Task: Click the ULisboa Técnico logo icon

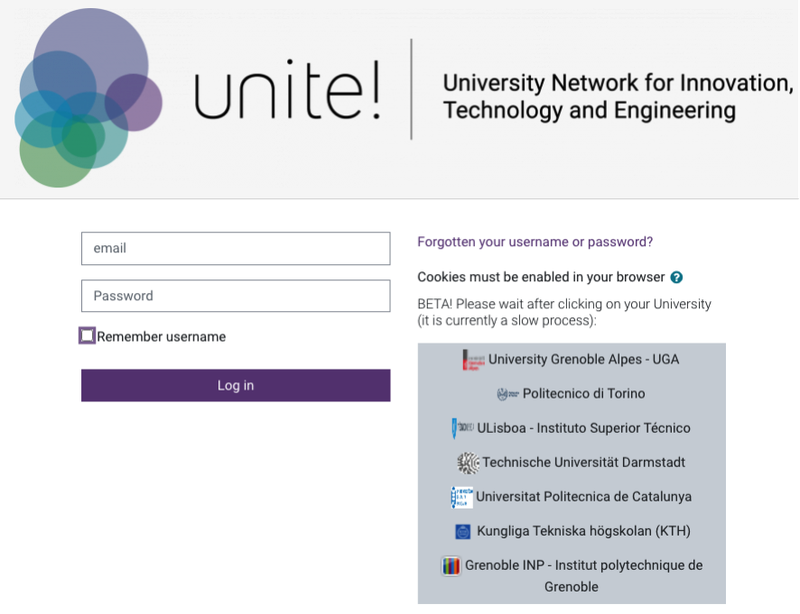Action: click(462, 428)
